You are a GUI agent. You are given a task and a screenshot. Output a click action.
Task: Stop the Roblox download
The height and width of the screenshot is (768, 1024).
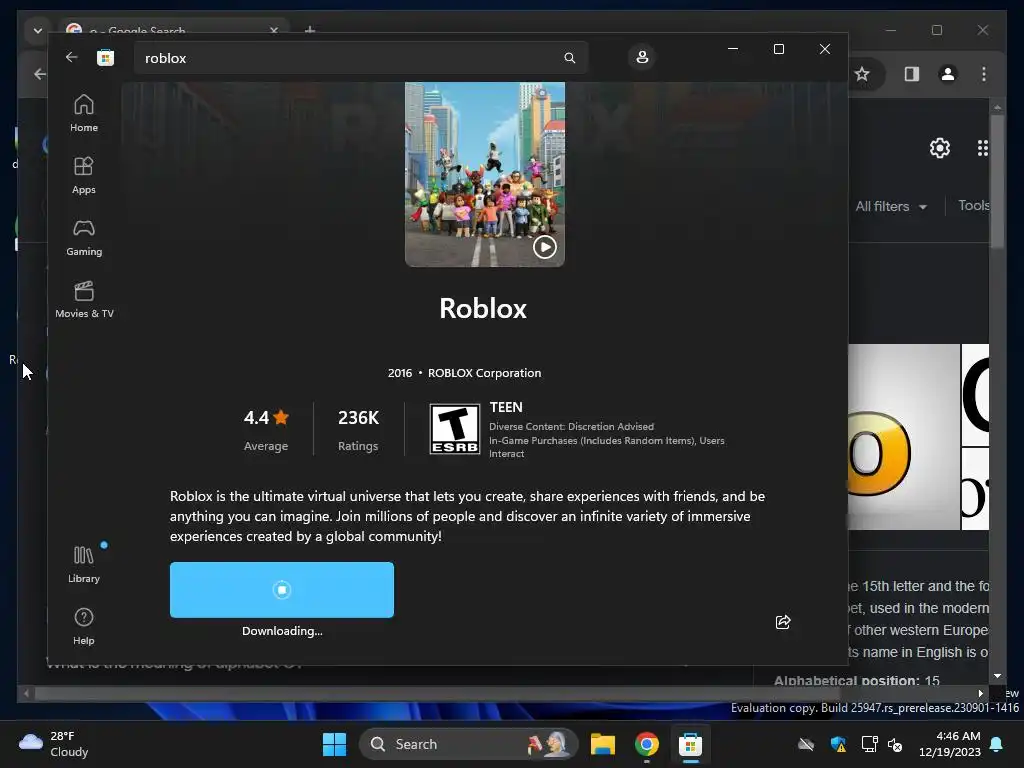click(281, 590)
